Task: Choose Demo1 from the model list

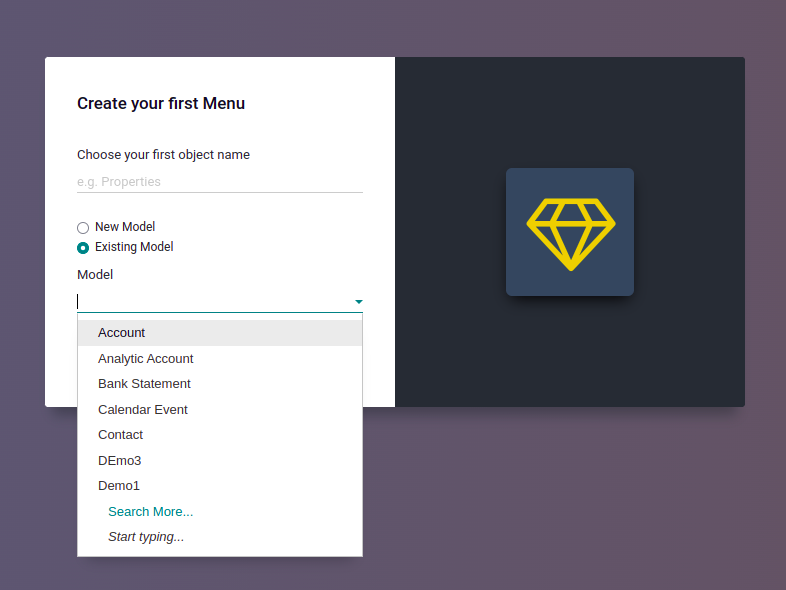Action: coord(220,486)
